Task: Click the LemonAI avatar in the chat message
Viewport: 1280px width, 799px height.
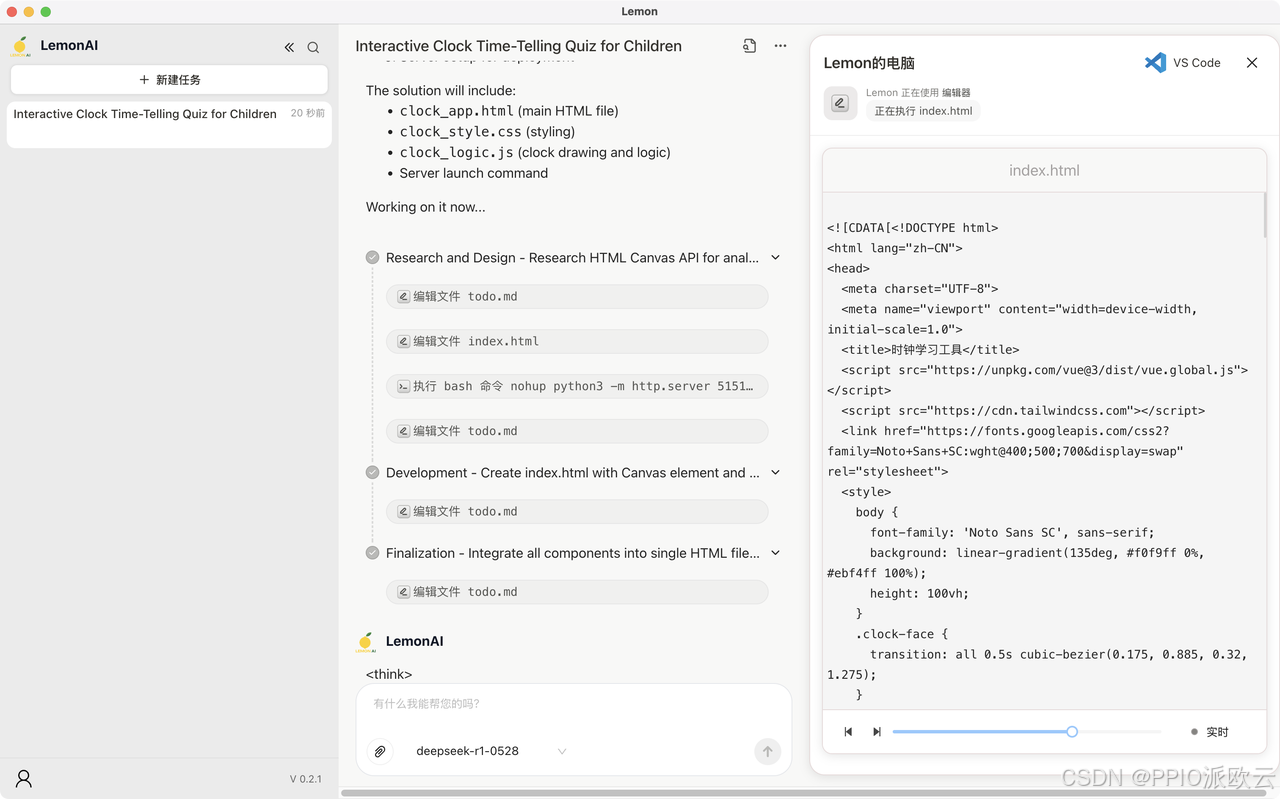Action: (x=366, y=642)
